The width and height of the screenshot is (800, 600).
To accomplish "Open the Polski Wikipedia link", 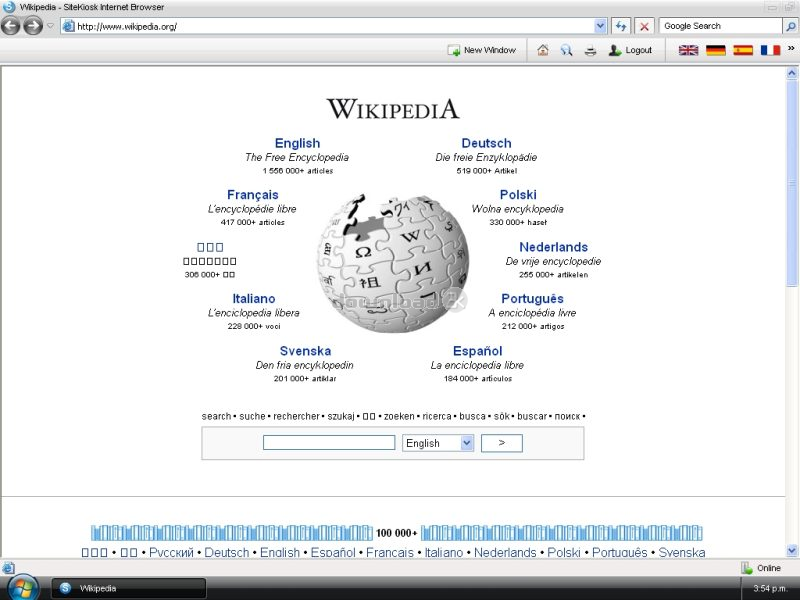I will [x=518, y=195].
